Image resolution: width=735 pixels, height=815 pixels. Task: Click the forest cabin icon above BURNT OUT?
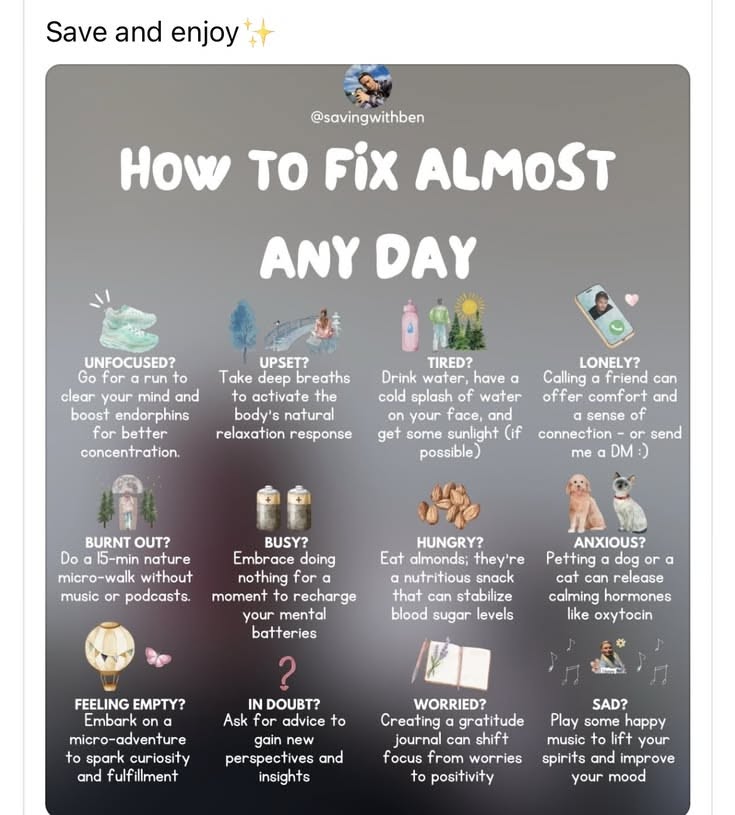click(x=127, y=501)
